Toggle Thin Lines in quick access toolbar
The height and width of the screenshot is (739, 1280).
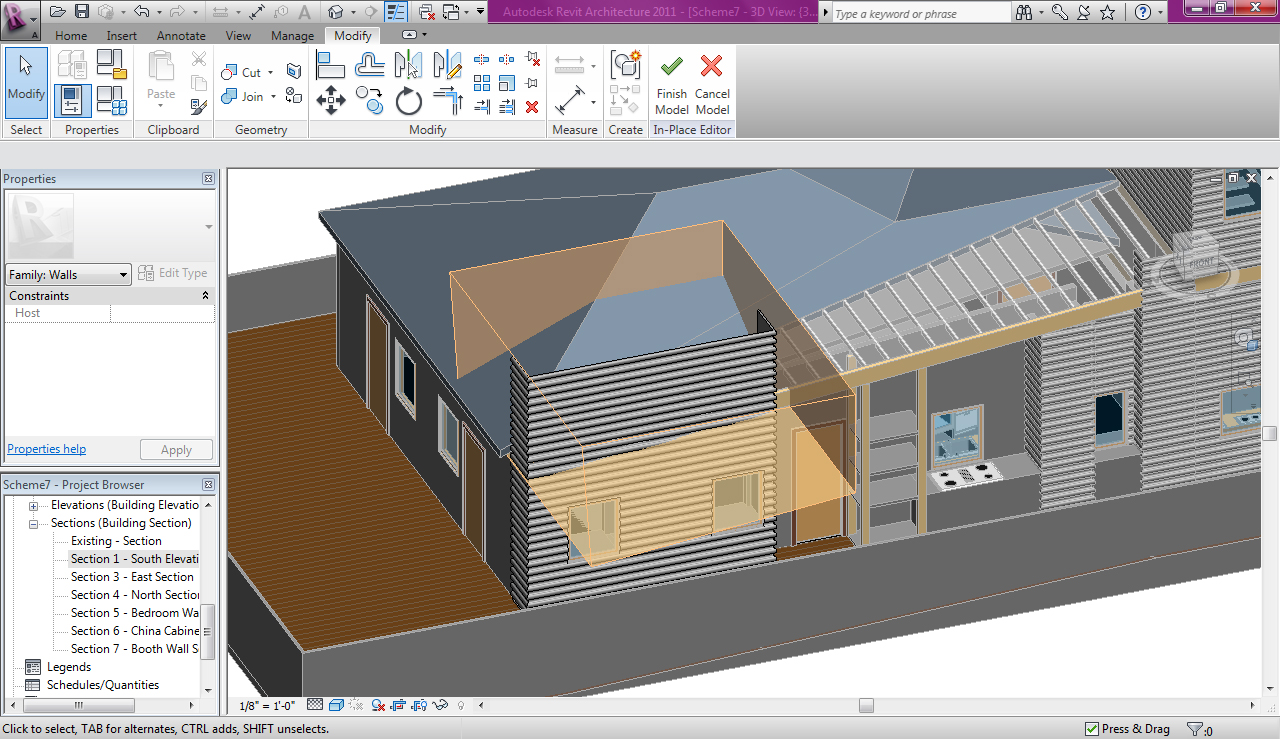(396, 12)
